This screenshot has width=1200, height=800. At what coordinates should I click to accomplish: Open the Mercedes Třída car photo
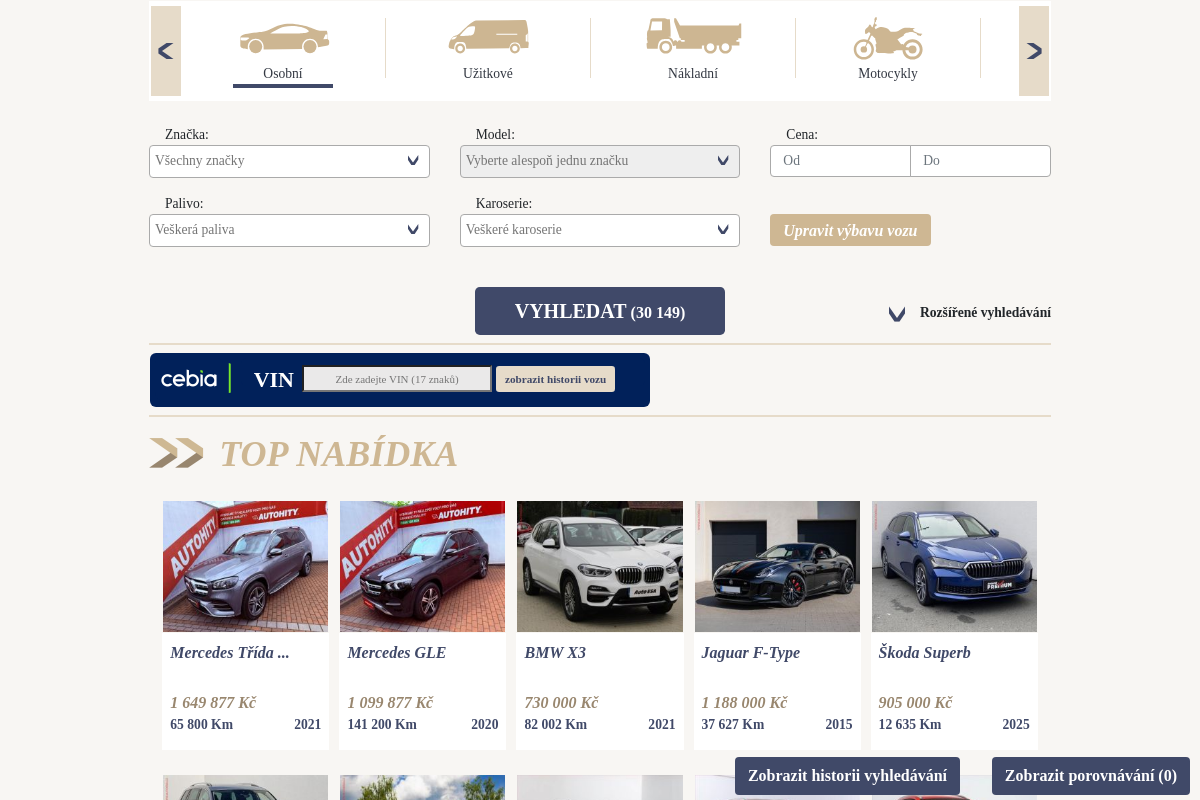pyautogui.click(x=245, y=566)
